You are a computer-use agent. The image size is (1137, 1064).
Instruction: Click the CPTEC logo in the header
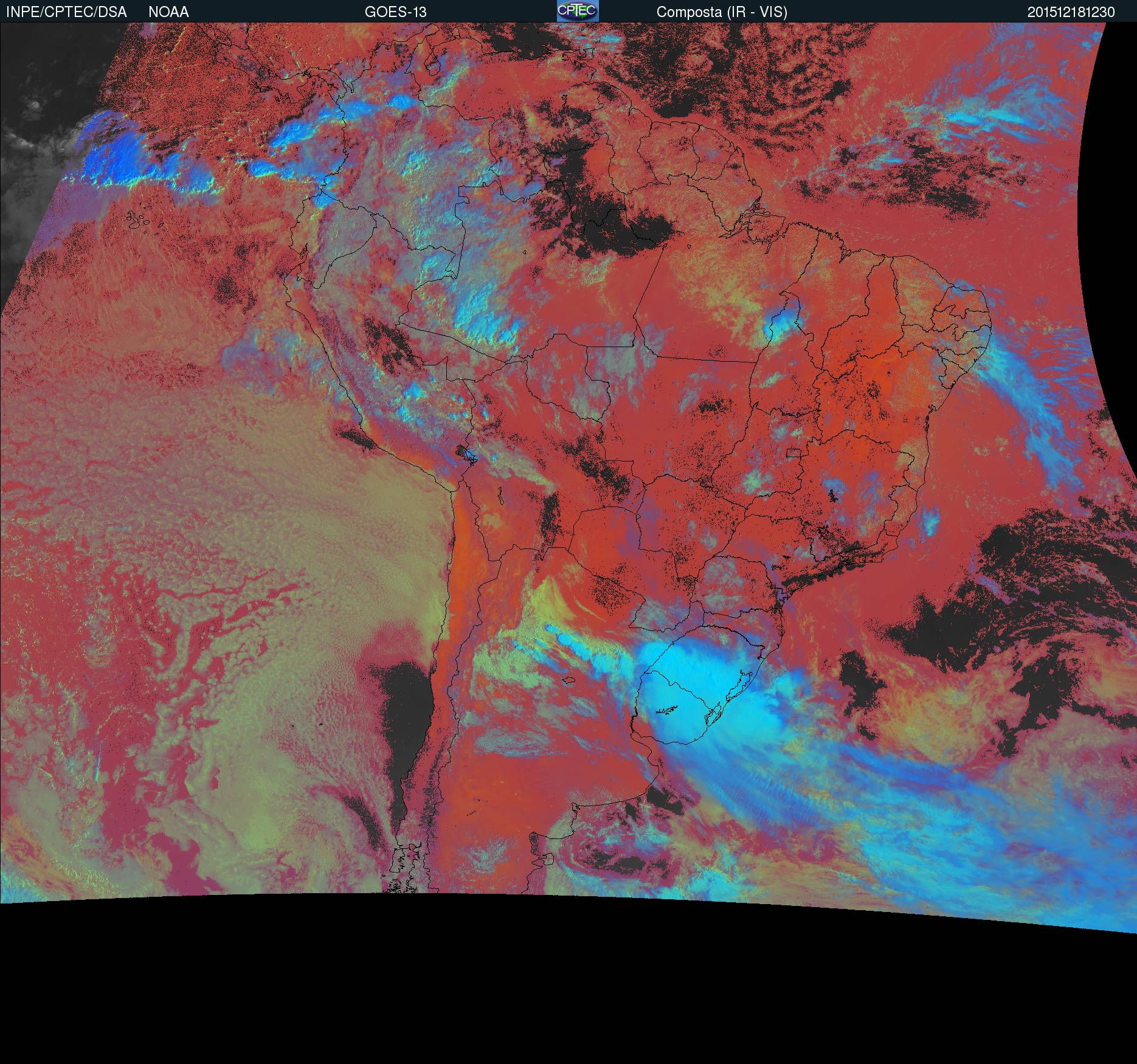click(578, 11)
